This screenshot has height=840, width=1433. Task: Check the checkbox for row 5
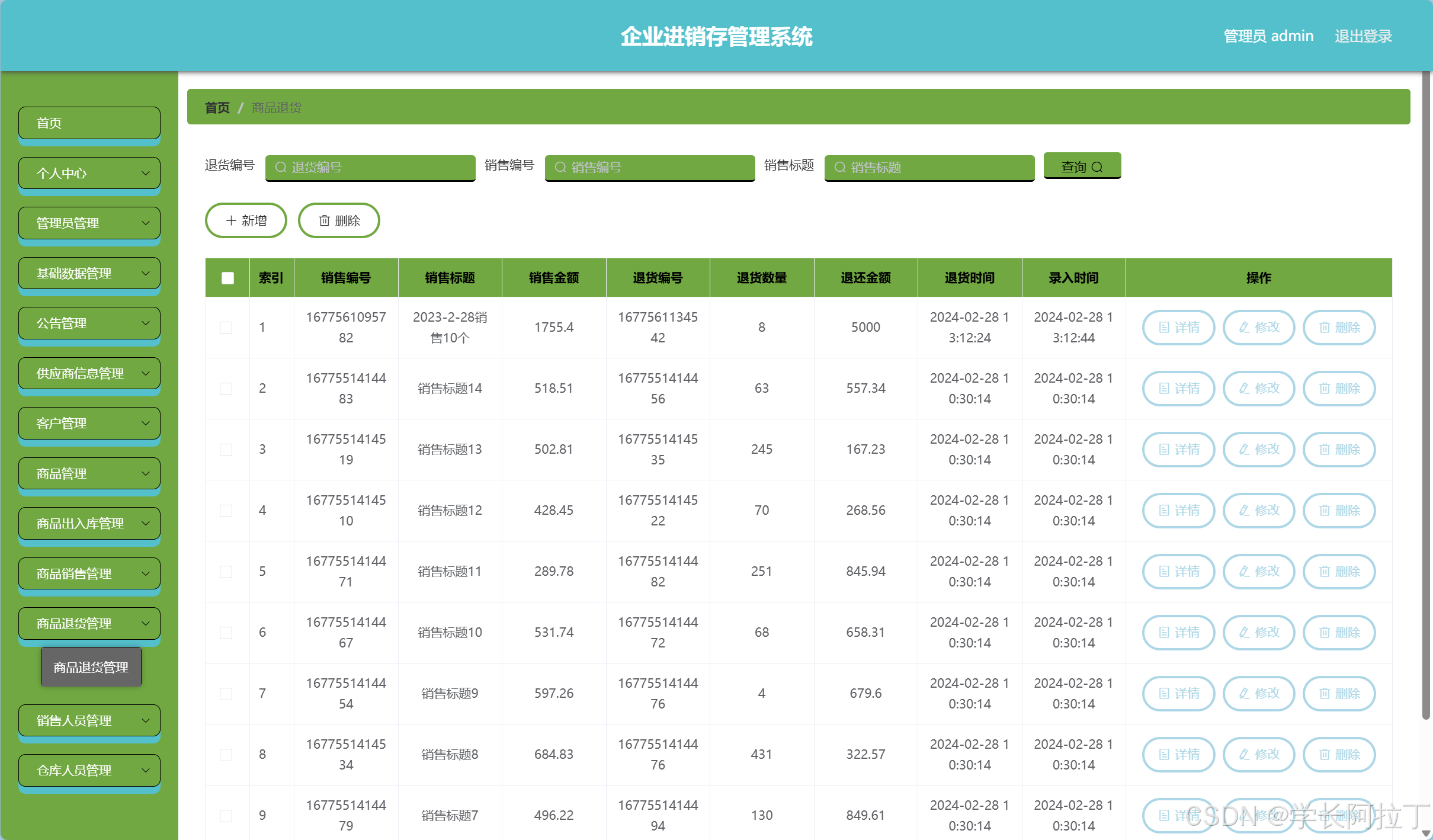click(x=226, y=572)
